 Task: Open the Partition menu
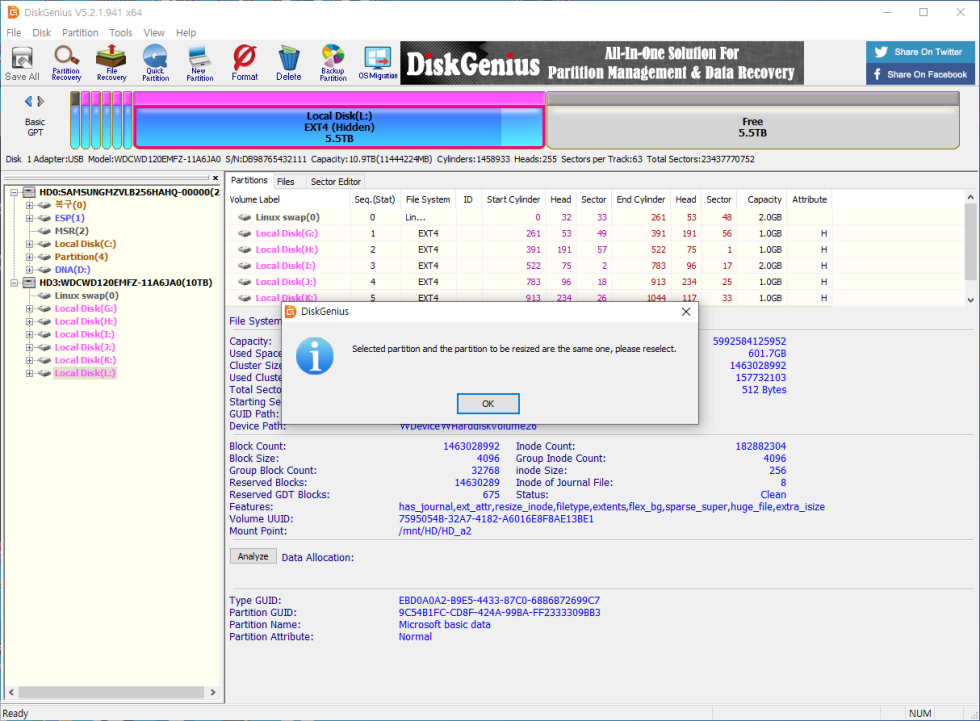[x=80, y=33]
